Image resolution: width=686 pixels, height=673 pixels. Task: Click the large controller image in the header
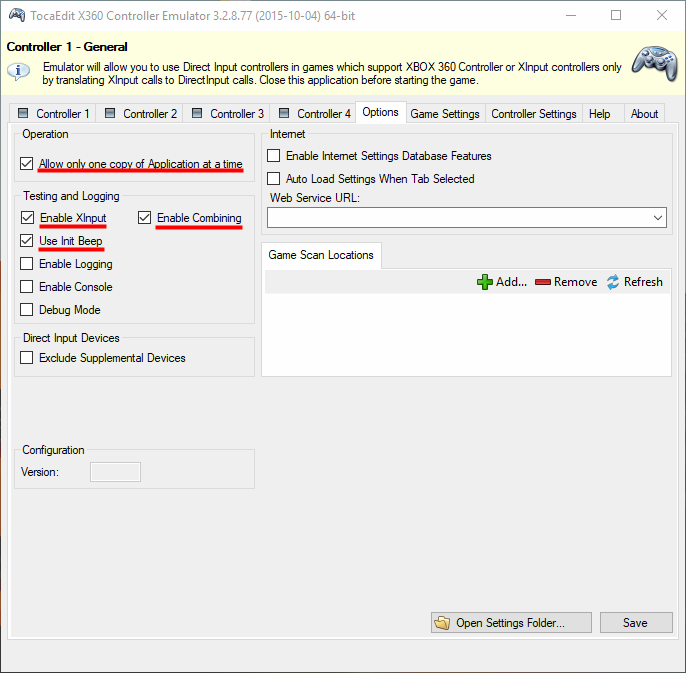point(654,63)
